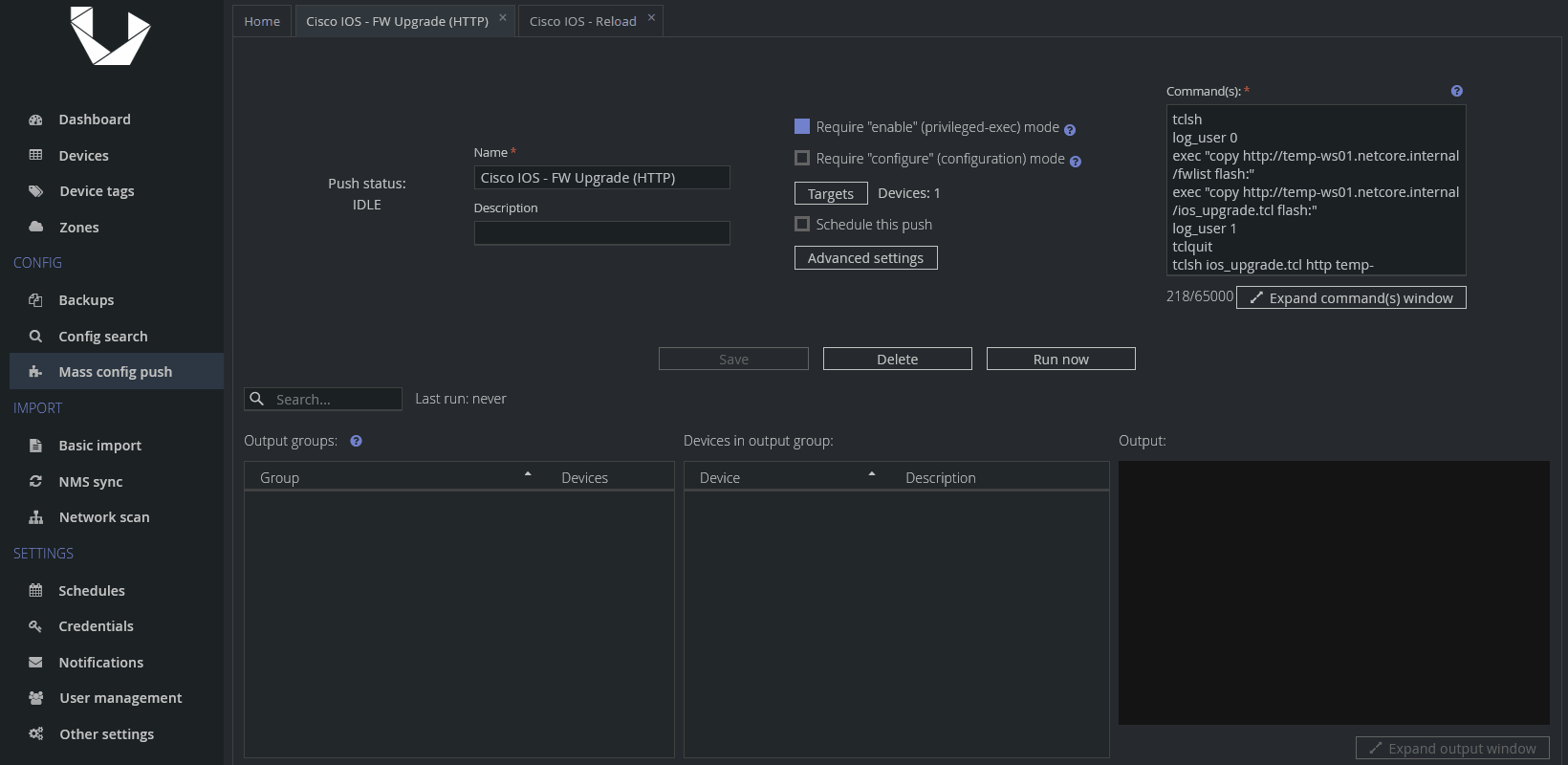This screenshot has height=765, width=1568.
Task: Click the Other settings gears icon
Action: pos(35,733)
